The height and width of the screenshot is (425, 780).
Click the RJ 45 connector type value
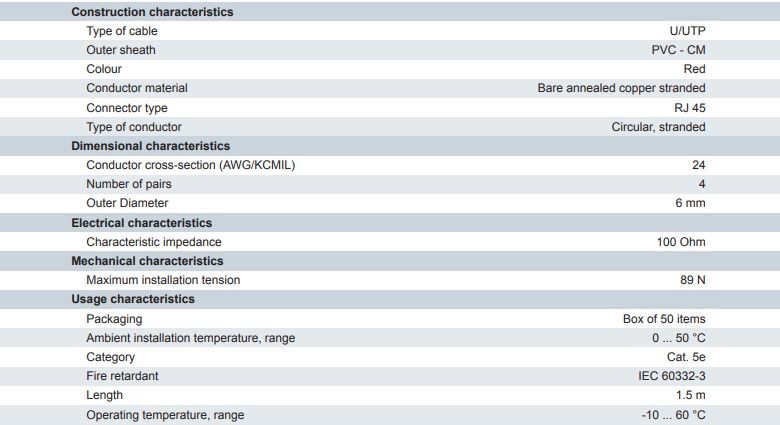pyautogui.click(x=689, y=108)
